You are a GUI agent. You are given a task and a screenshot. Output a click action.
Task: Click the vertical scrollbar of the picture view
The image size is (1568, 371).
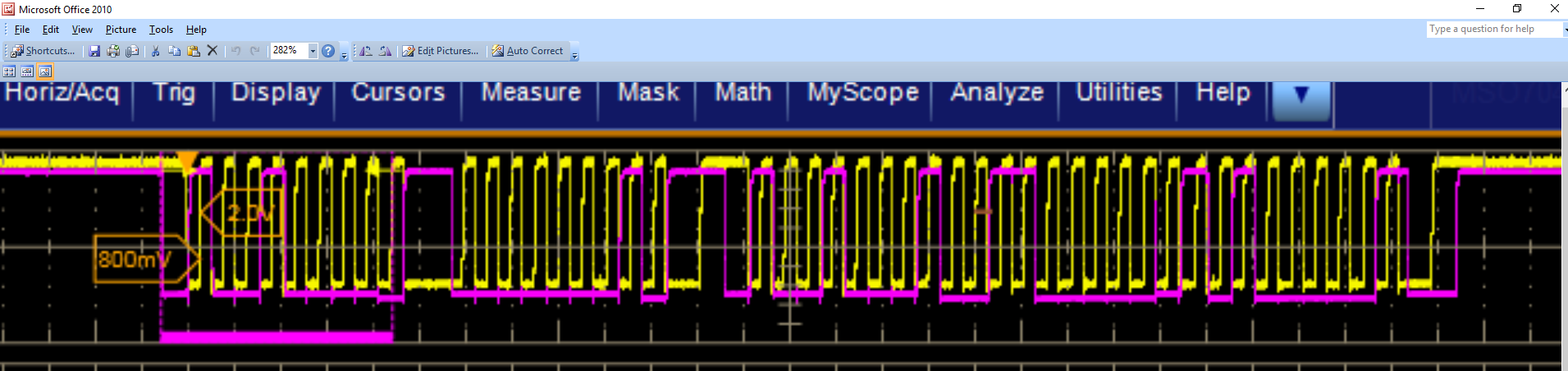tap(1565, 226)
